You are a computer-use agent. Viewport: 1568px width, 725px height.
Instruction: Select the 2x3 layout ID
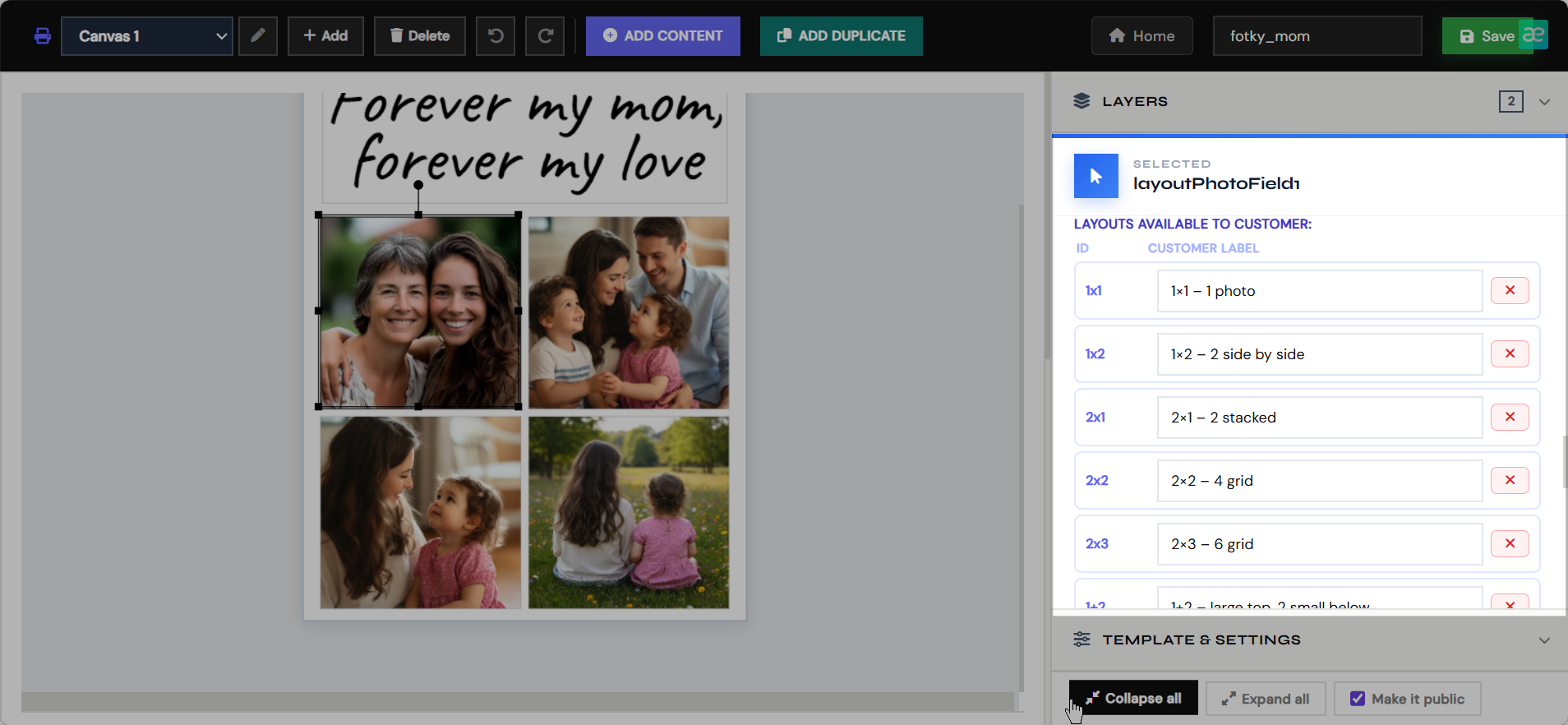click(x=1097, y=544)
